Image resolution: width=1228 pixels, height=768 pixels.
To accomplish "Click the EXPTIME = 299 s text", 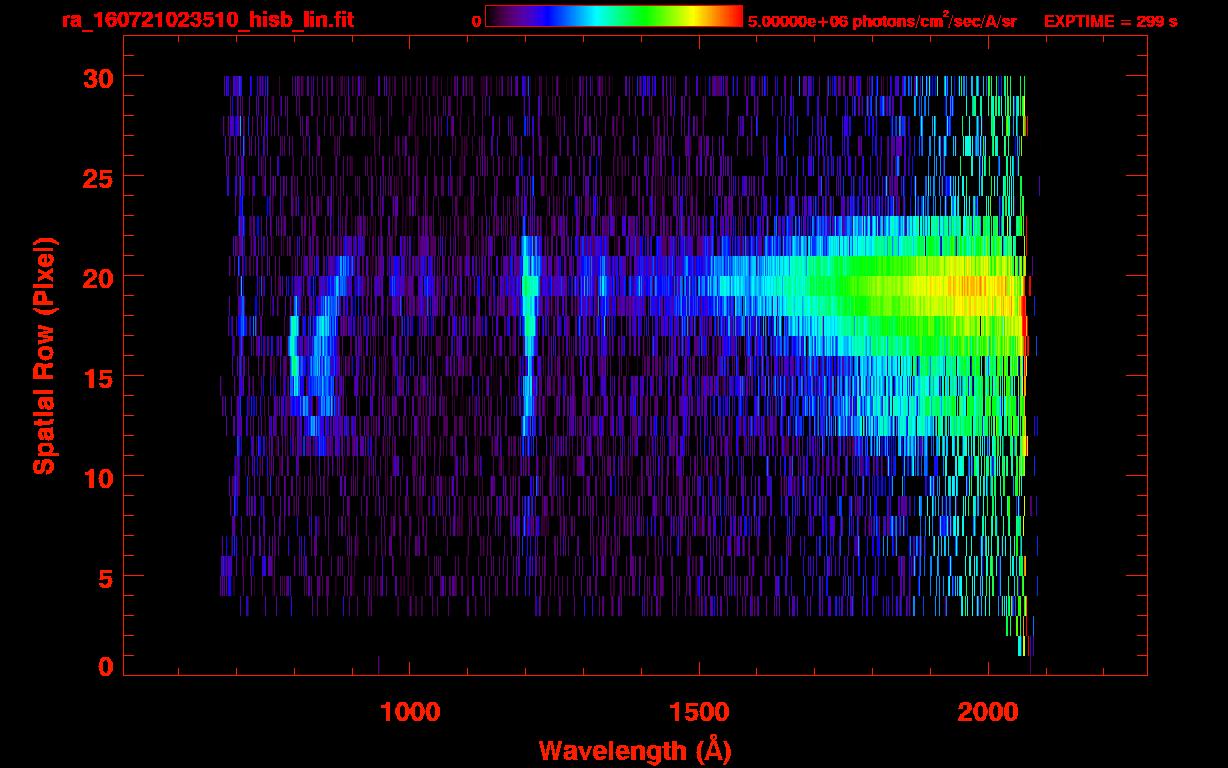I will [x=1110, y=21].
